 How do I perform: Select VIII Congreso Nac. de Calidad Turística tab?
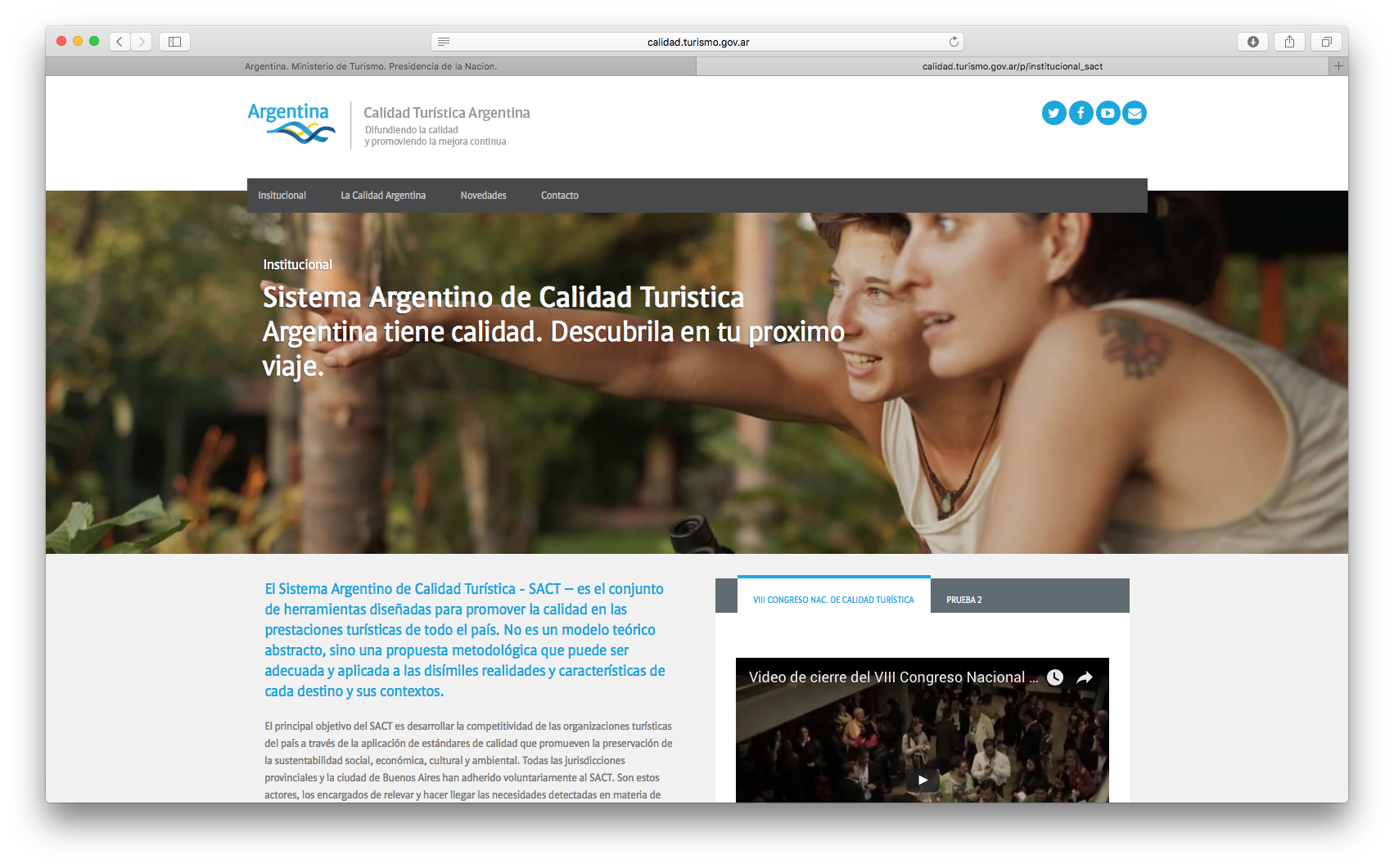pyautogui.click(x=833, y=600)
